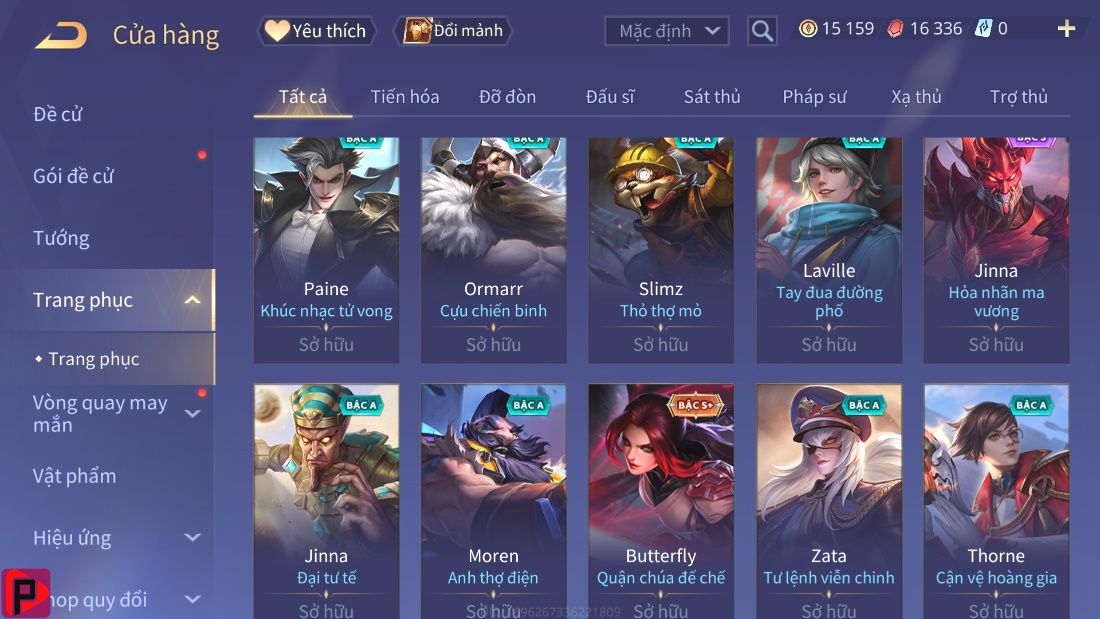Click the red ruby currency icon

(895, 29)
